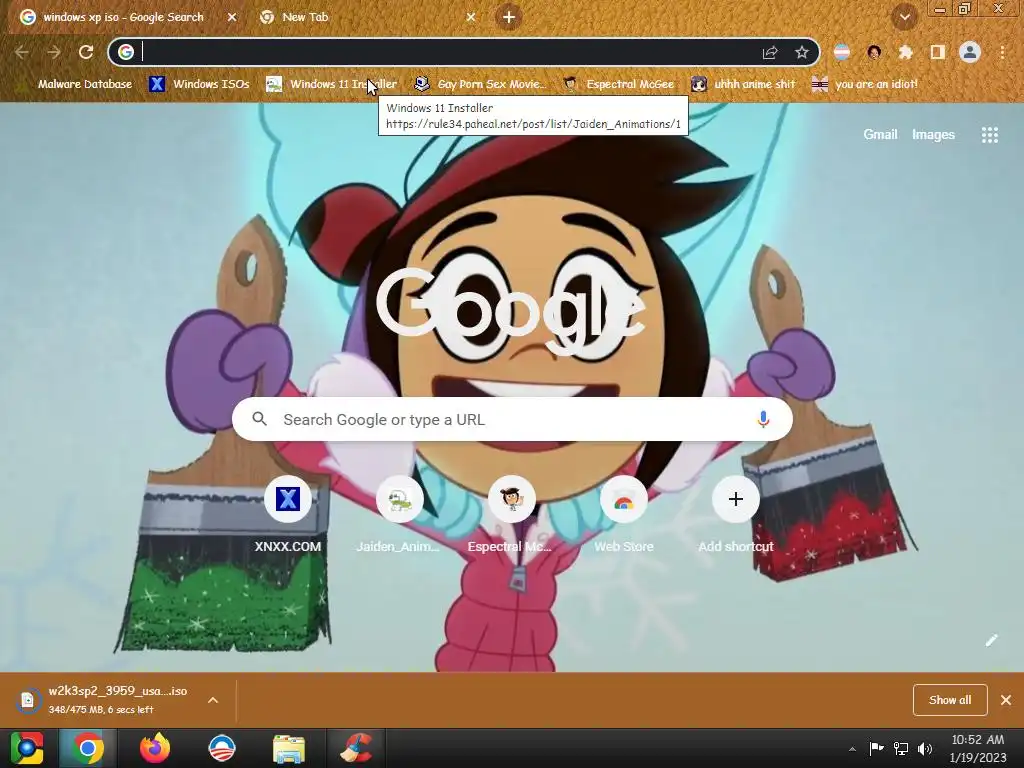Open the Windows 11 Installer bookmark

coord(332,84)
